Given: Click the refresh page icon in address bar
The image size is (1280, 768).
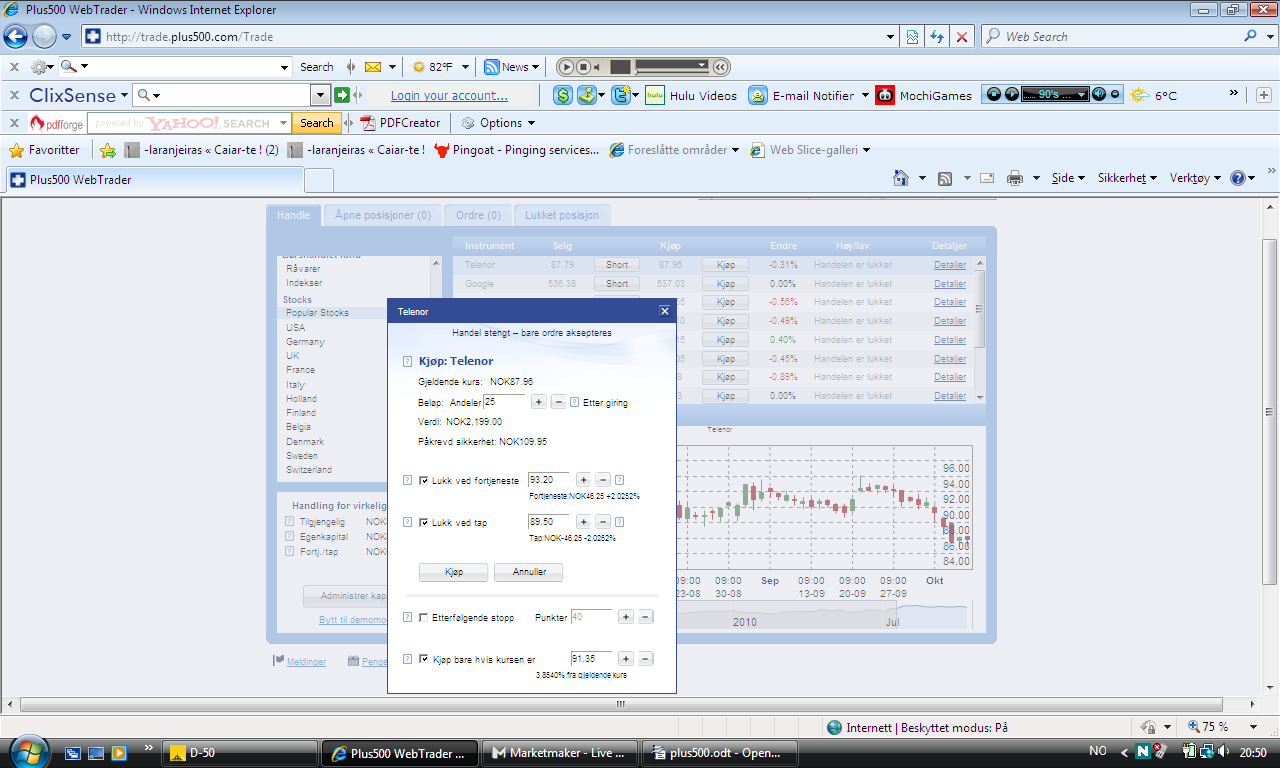Looking at the screenshot, I should (937, 37).
